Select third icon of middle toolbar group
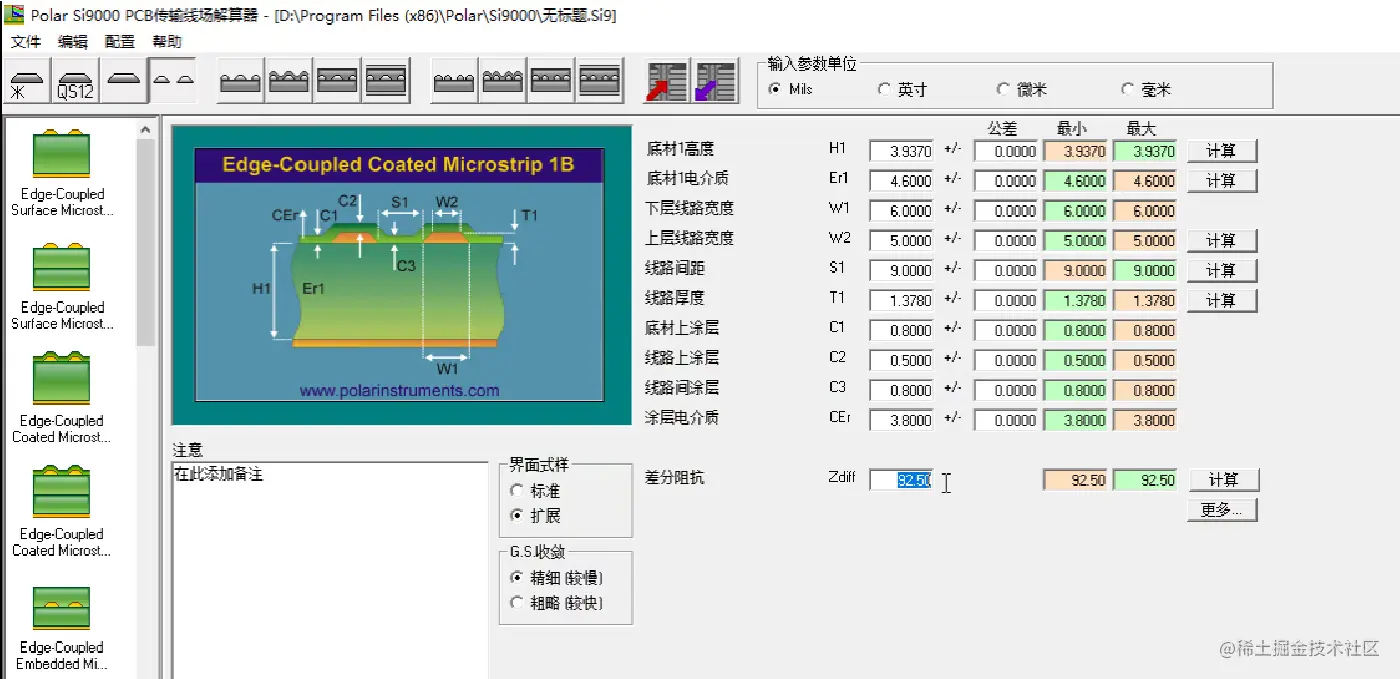Image resolution: width=1400 pixels, height=679 pixels. pyautogui.click(x=337, y=81)
